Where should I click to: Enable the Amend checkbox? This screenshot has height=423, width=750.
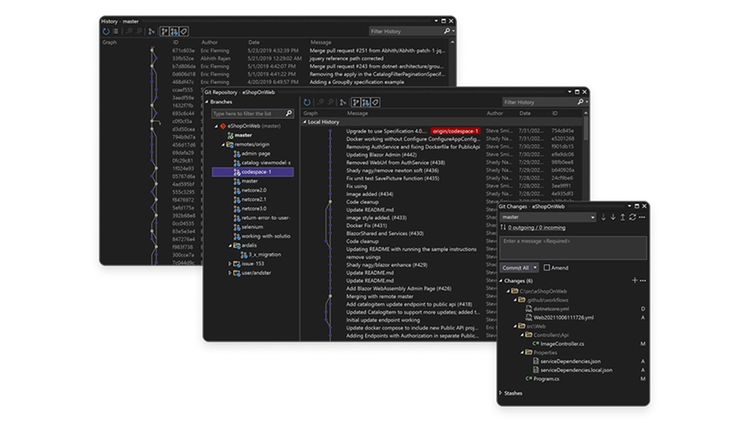coord(547,268)
